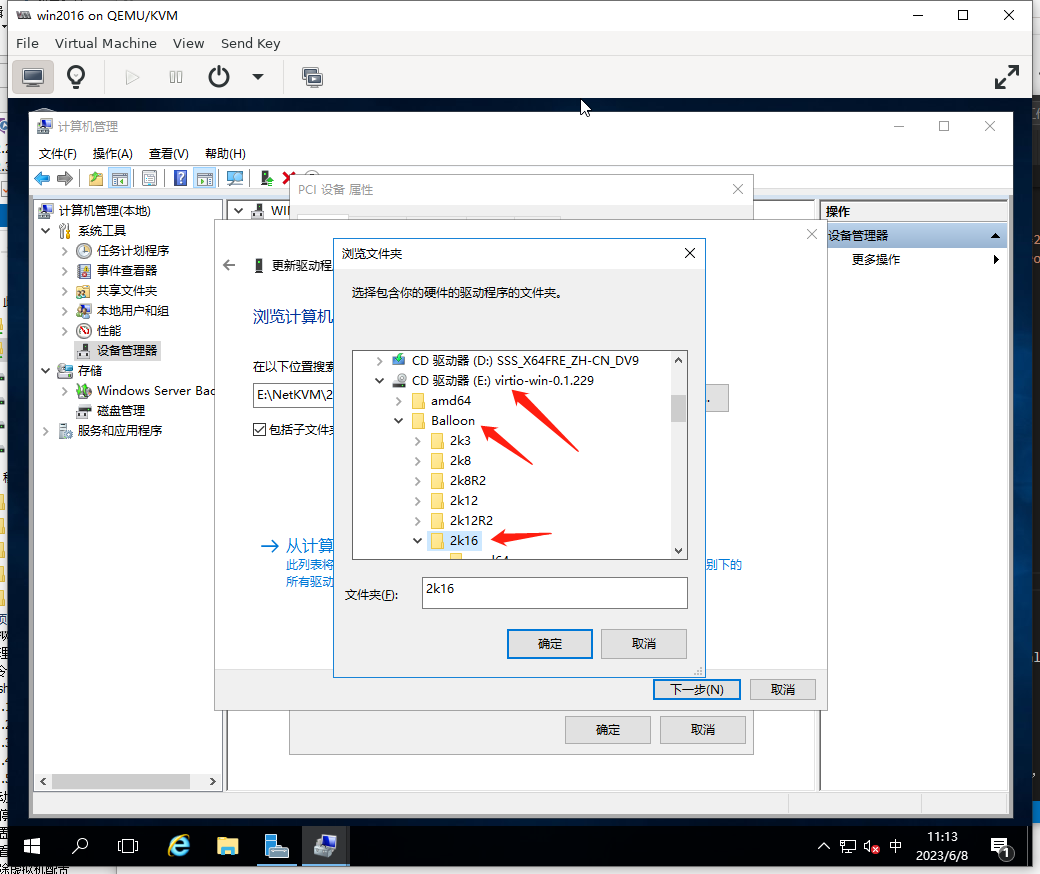Open File Explorer from the taskbar
Image resolution: width=1040 pixels, height=874 pixels.
(228, 845)
